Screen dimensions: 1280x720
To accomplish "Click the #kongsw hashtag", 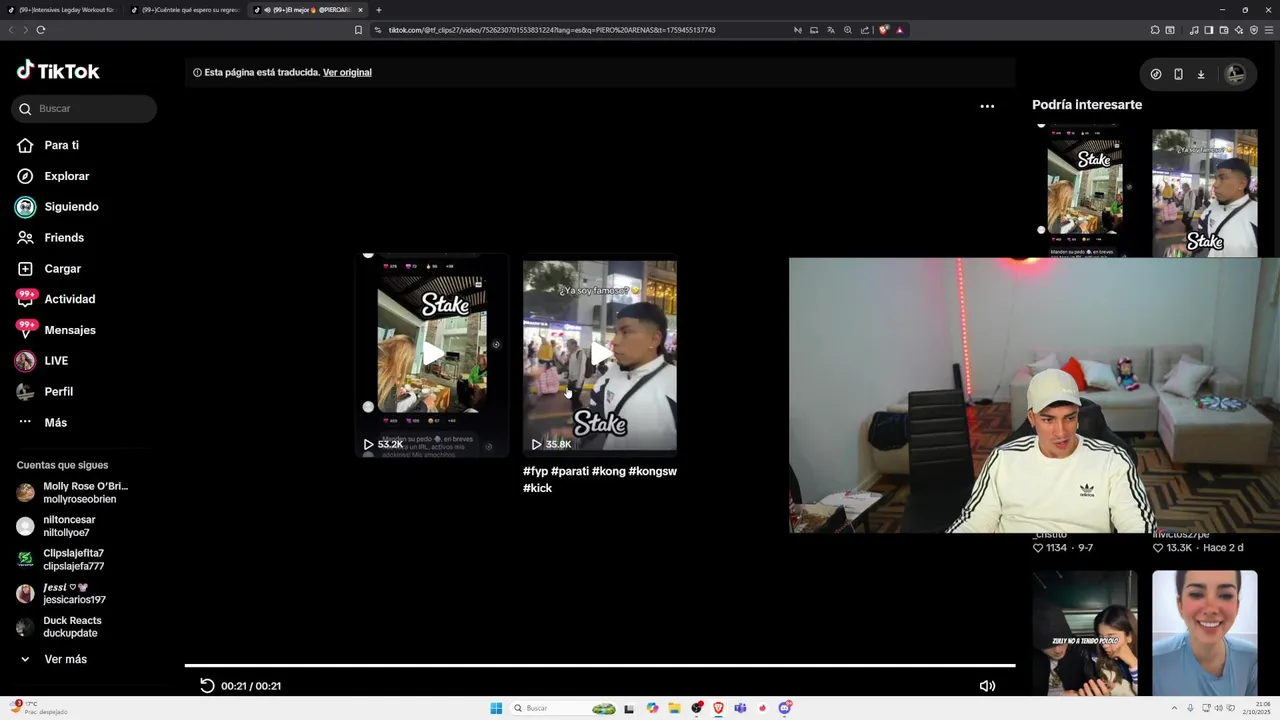I will coord(652,471).
